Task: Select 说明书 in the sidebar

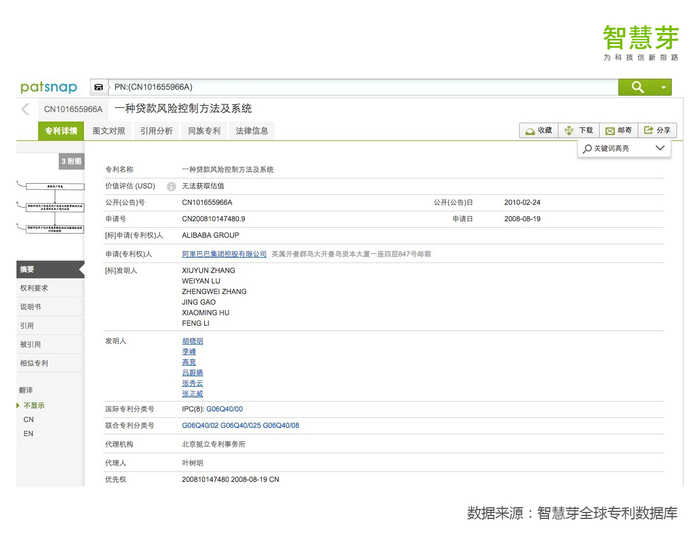Action: (x=50, y=307)
